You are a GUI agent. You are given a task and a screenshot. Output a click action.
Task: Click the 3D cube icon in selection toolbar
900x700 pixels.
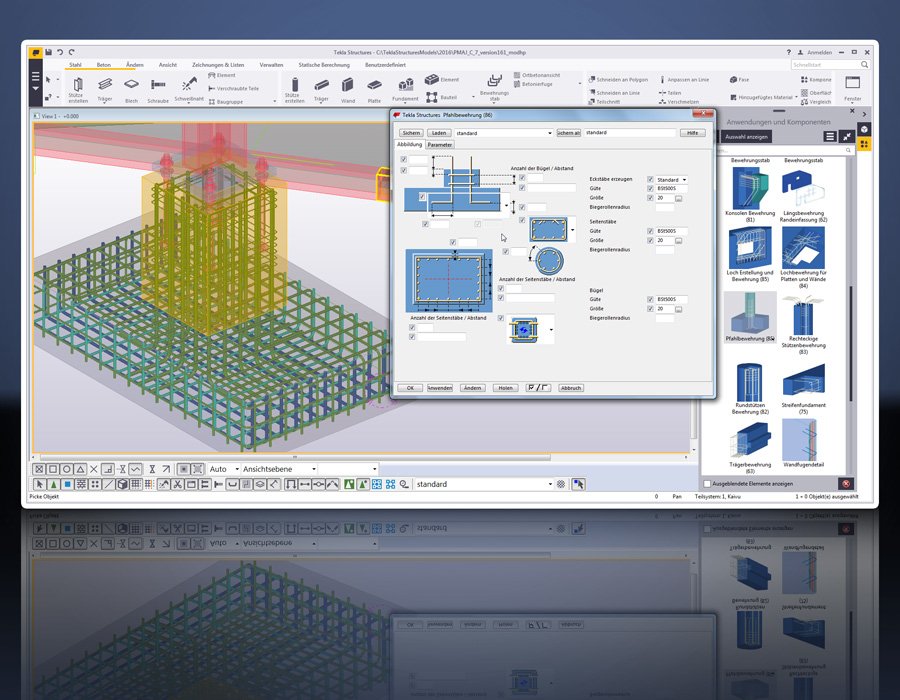122,484
